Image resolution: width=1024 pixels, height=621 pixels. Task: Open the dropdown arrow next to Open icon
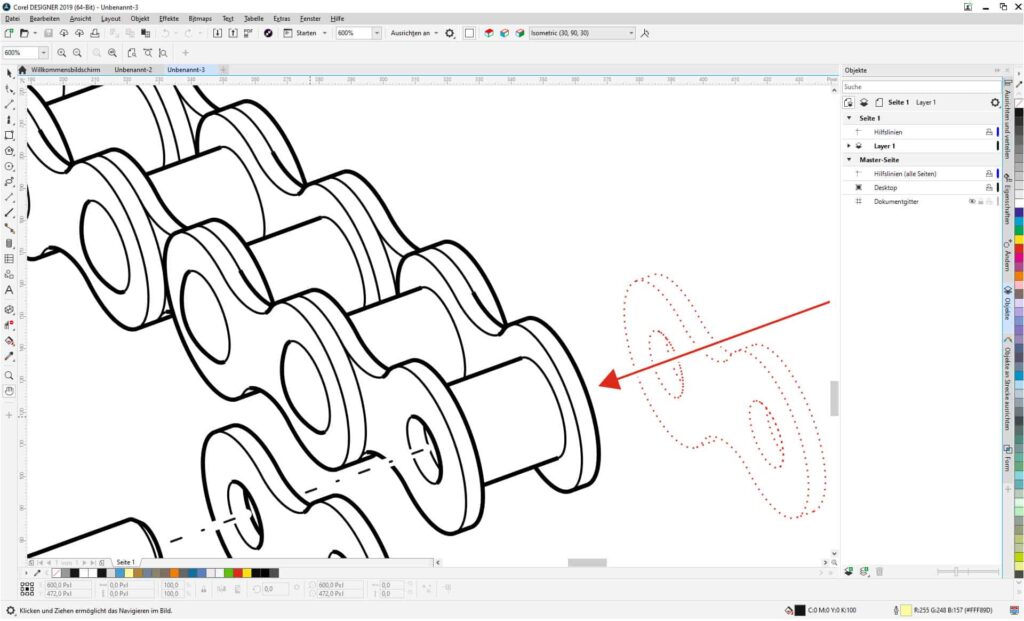35,33
